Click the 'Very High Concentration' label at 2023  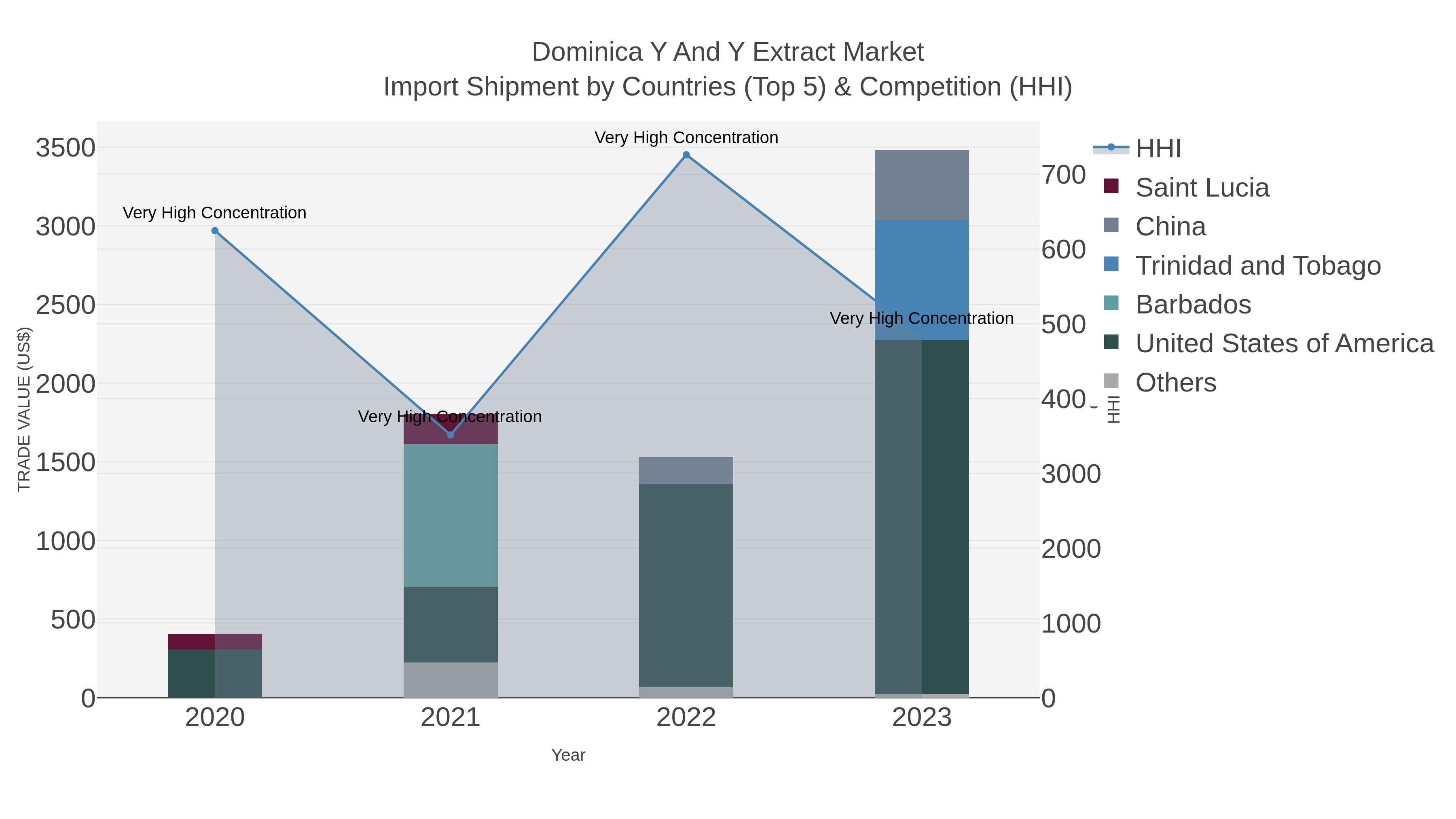coord(922,318)
